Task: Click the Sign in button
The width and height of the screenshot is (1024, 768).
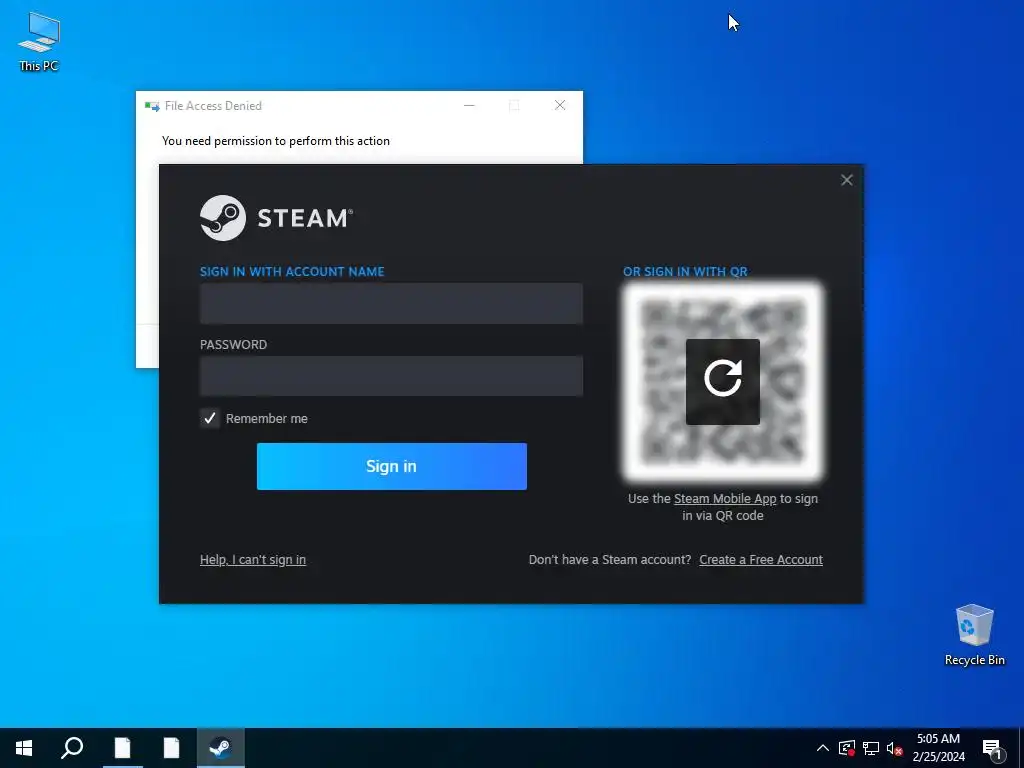Action: 392,466
